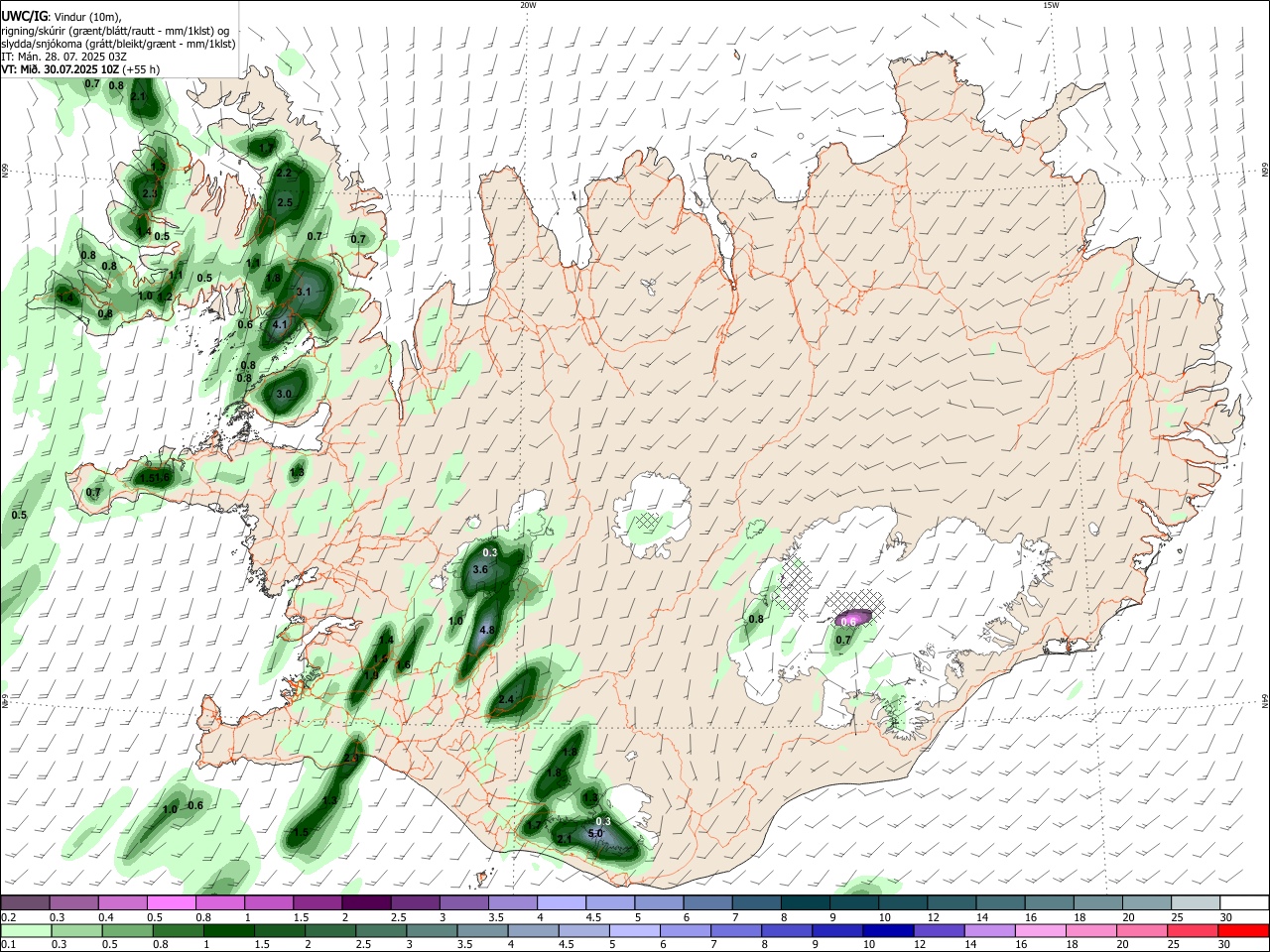
Task: Click the 'IT: Mán. 28. 07. 2025 03Z' line
Action: coord(63,57)
